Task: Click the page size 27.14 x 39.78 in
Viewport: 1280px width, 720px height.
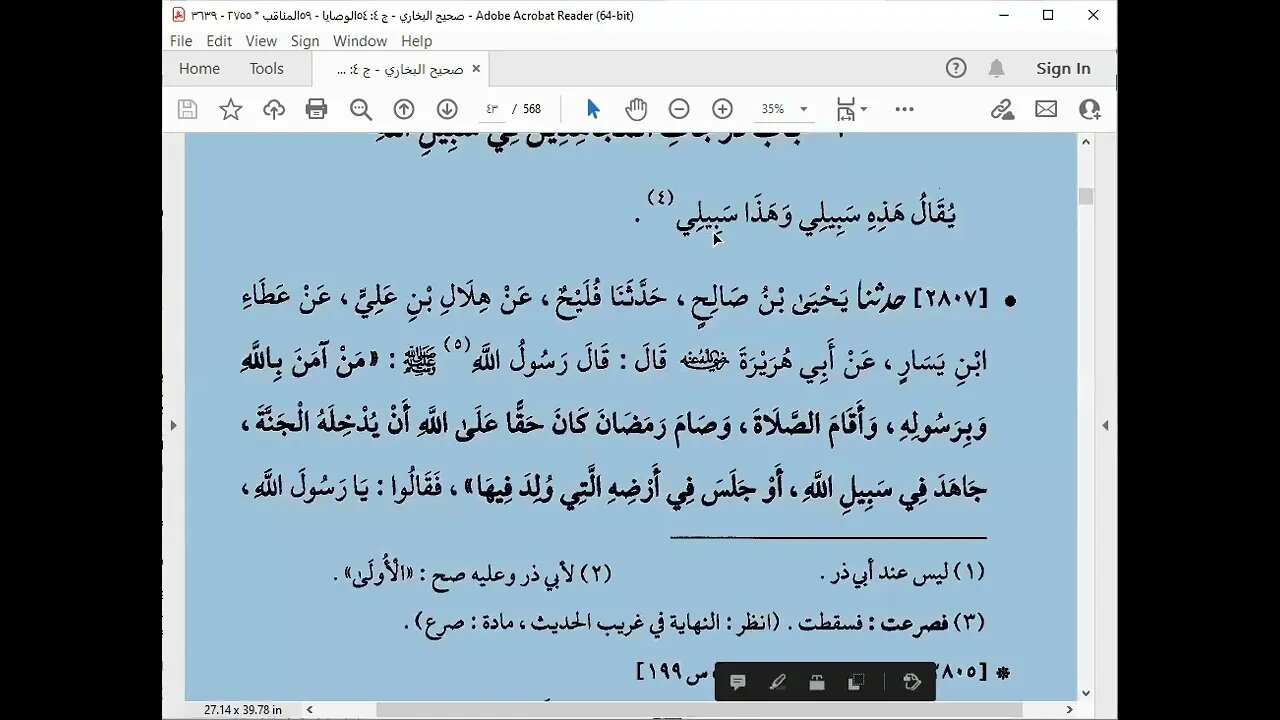Action: pyautogui.click(x=242, y=709)
